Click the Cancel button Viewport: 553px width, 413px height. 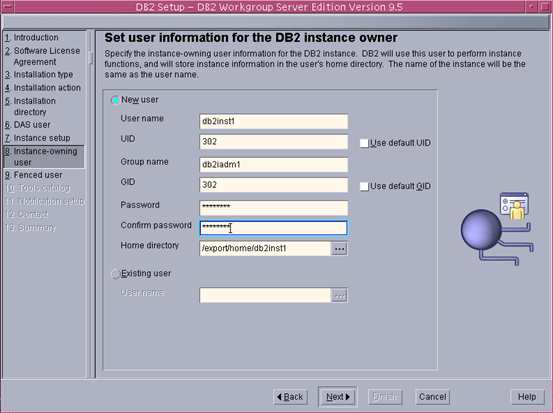(432, 397)
